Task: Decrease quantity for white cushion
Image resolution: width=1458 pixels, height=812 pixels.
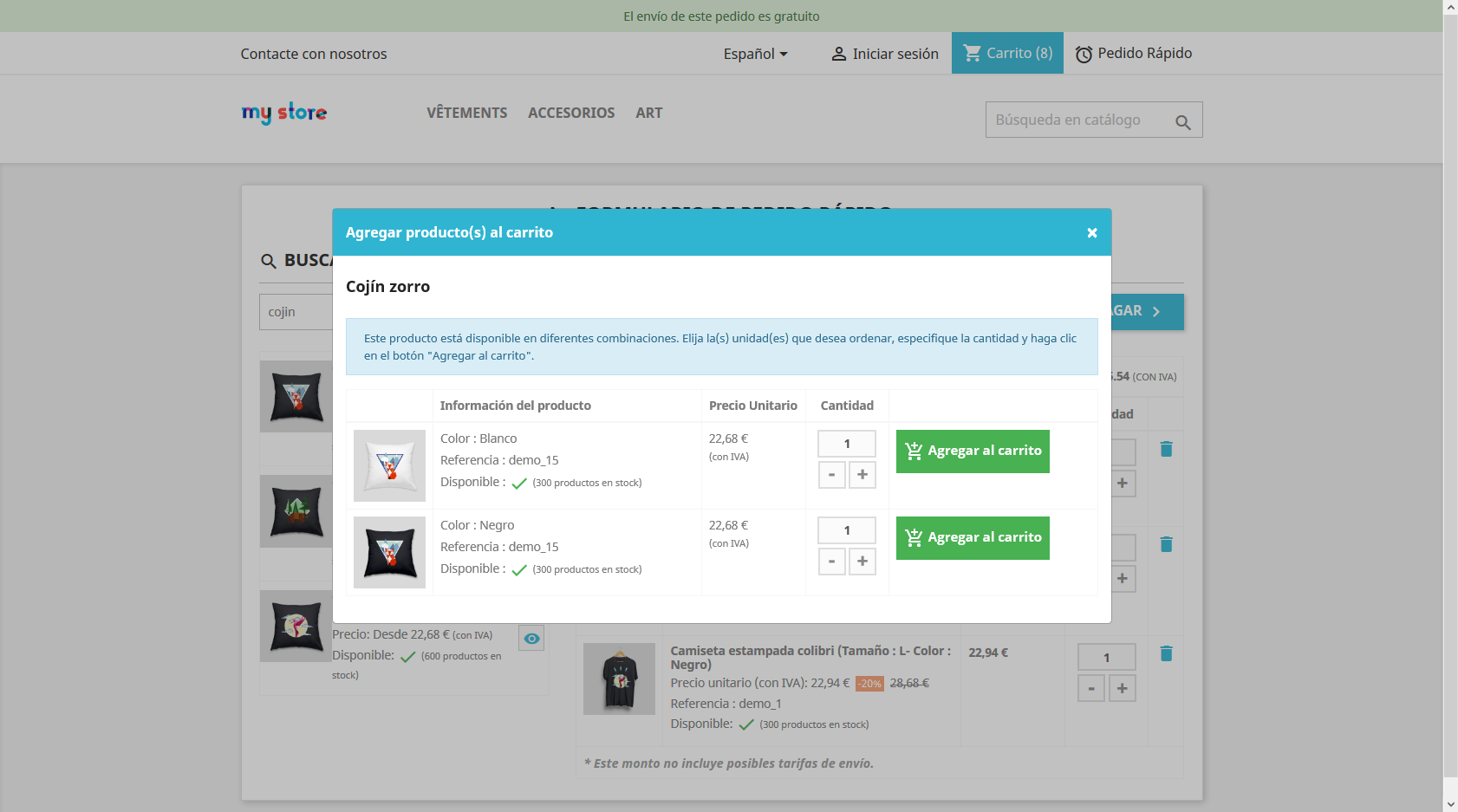Action: 831,475
